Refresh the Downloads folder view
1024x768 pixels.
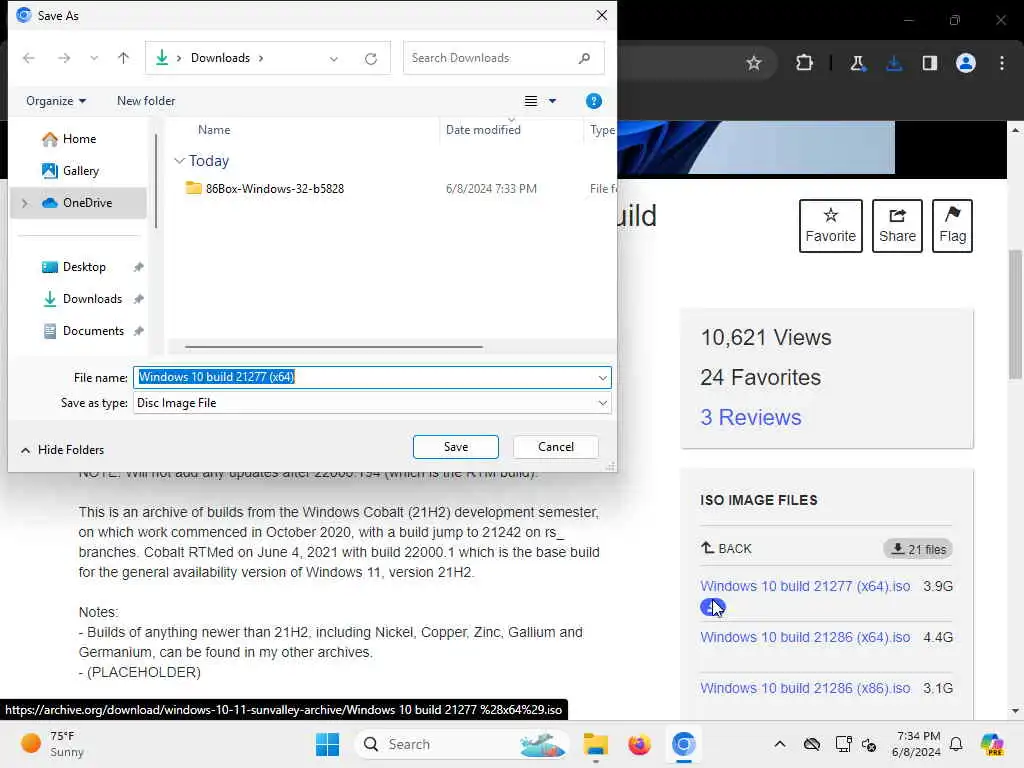[371, 59]
